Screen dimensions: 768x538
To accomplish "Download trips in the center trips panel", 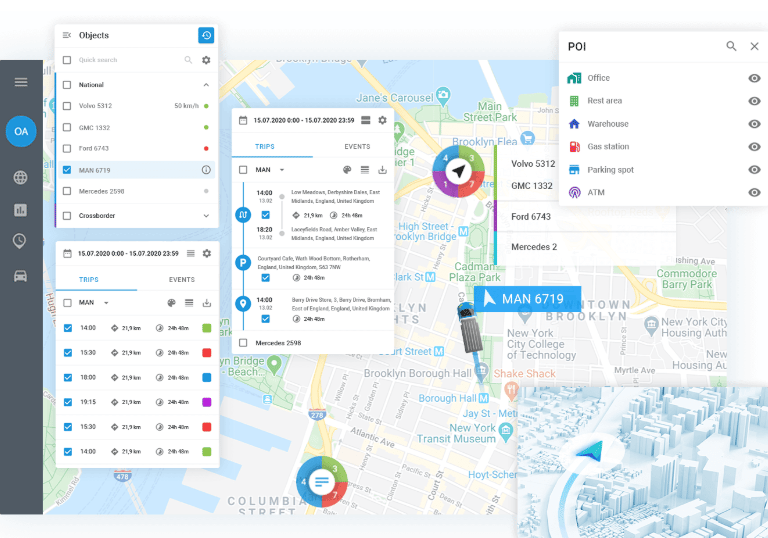I will (x=383, y=170).
